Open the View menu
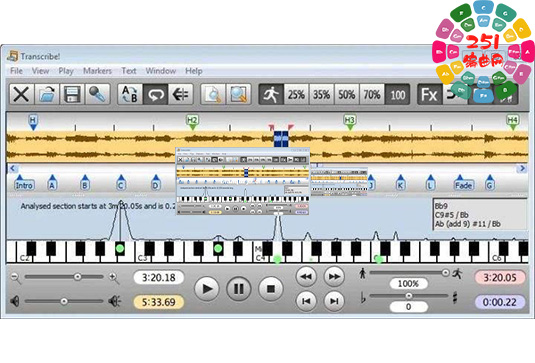 pos(40,71)
